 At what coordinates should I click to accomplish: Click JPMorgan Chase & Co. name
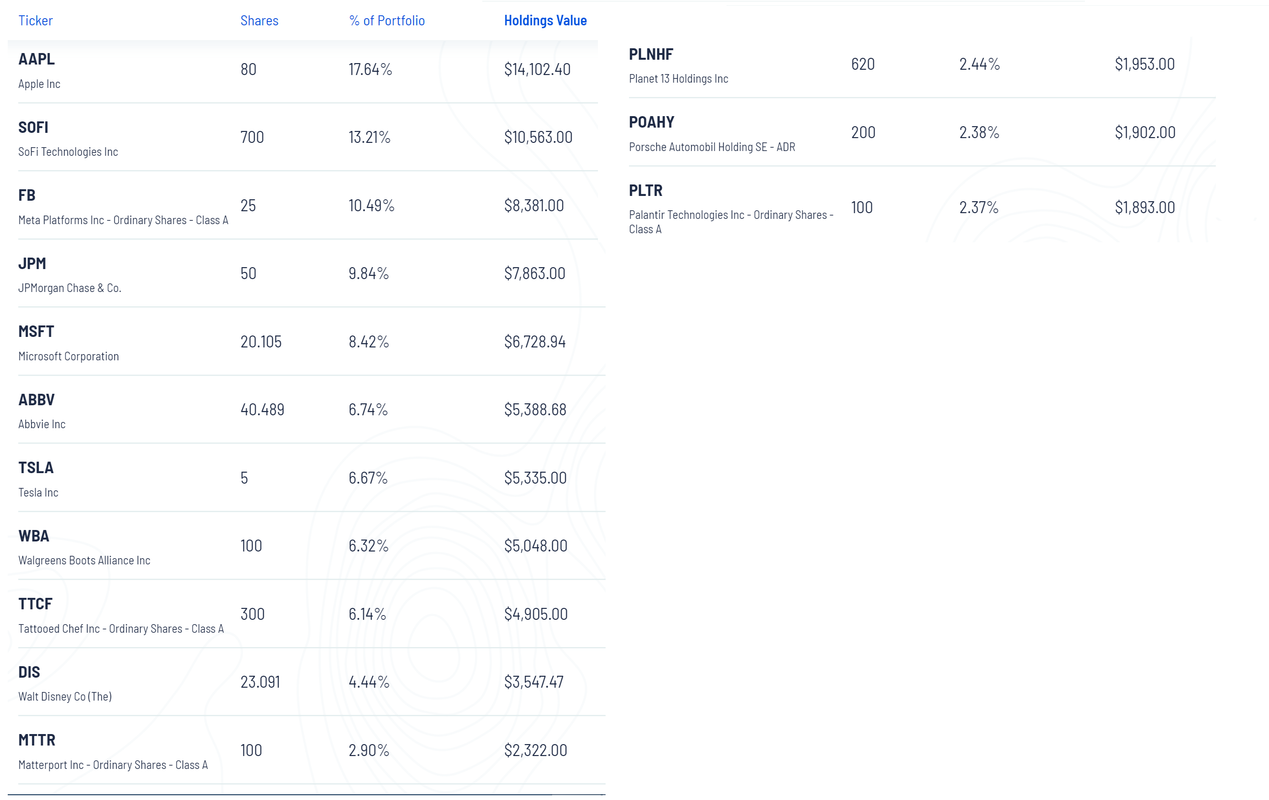pyautogui.click(x=70, y=288)
